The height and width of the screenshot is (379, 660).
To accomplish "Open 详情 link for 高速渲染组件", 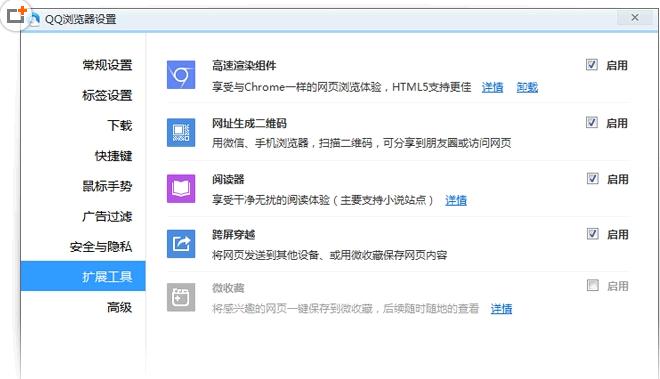I will tap(492, 87).
